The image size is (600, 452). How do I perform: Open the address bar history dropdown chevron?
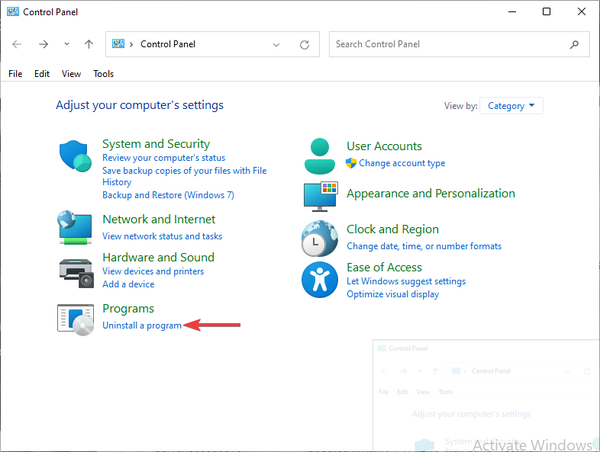(277, 45)
